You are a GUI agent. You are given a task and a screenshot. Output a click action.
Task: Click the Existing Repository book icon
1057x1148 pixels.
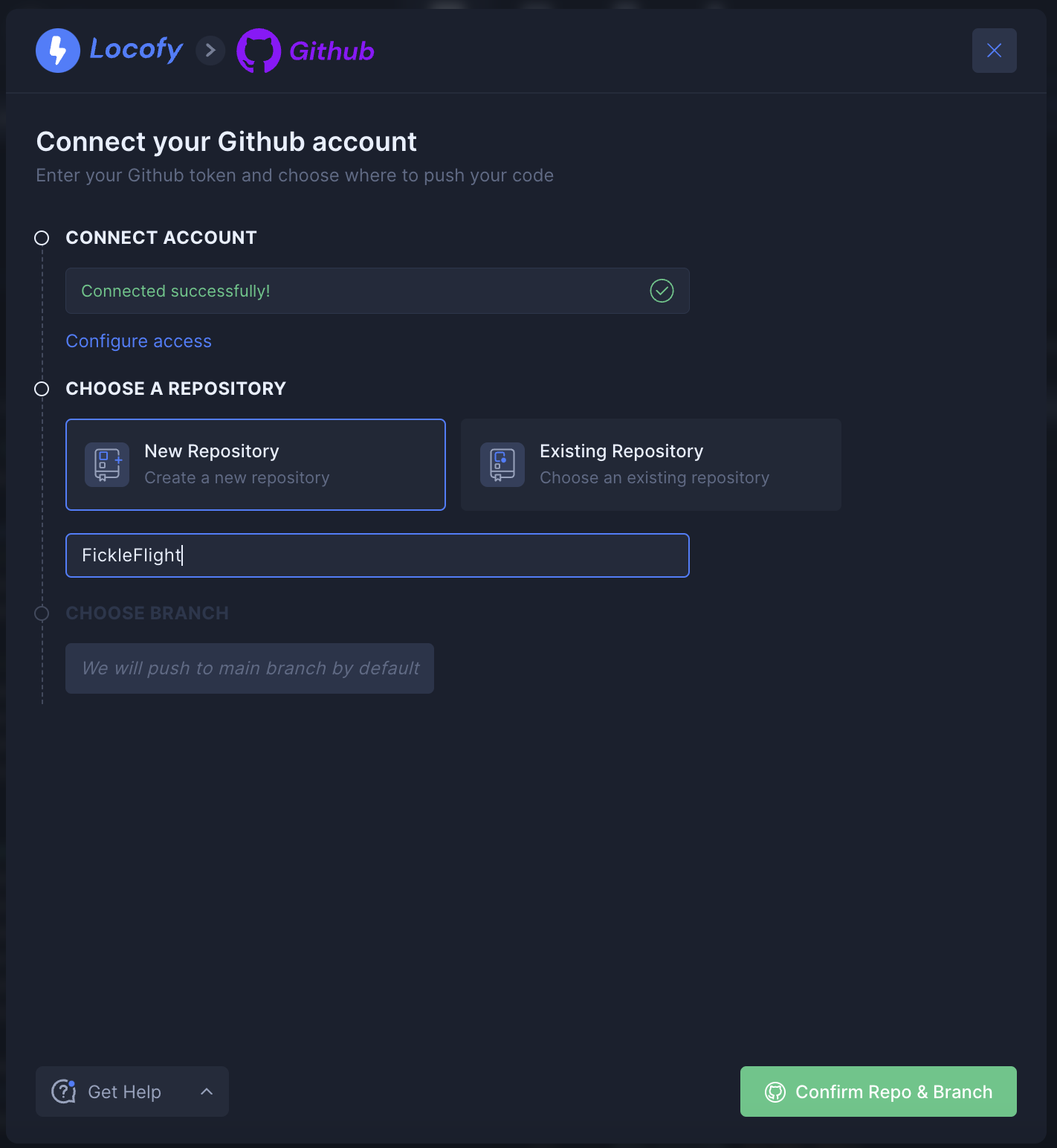click(502, 465)
